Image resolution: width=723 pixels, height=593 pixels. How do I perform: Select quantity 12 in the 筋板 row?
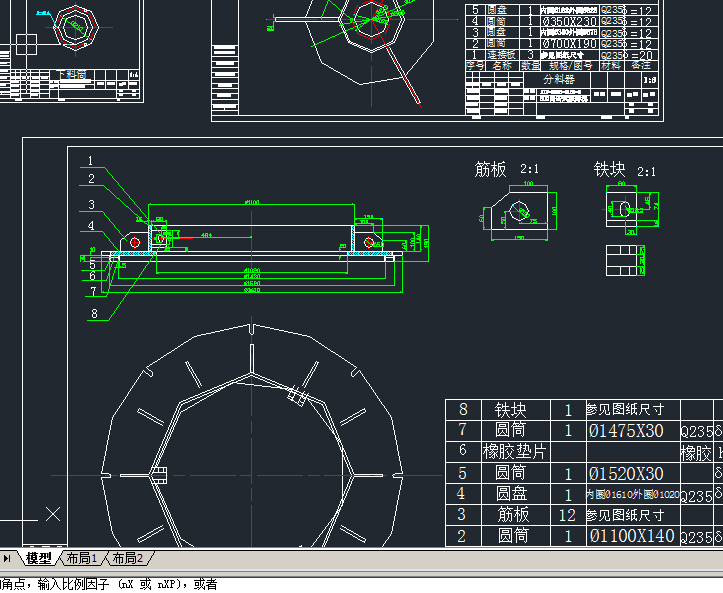(x=567, y=515)
